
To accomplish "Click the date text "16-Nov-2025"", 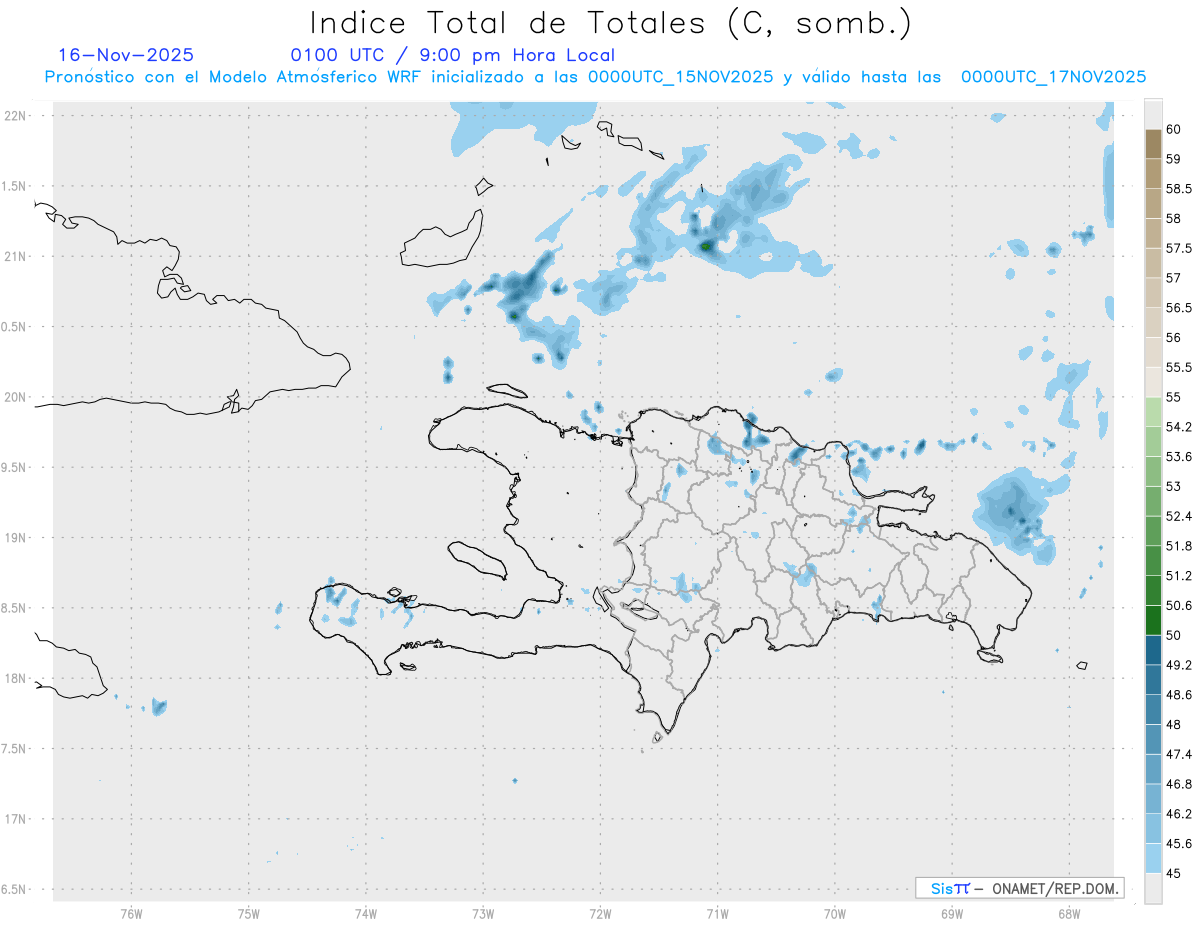I will click(126, 55).
